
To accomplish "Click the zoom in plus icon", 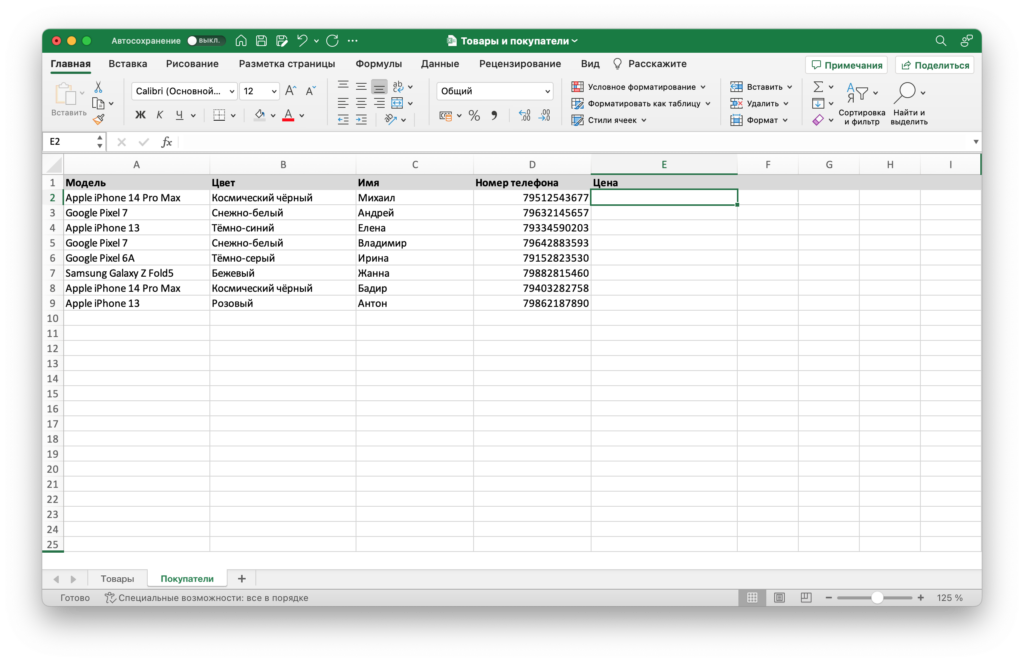I will pos(921,597).
